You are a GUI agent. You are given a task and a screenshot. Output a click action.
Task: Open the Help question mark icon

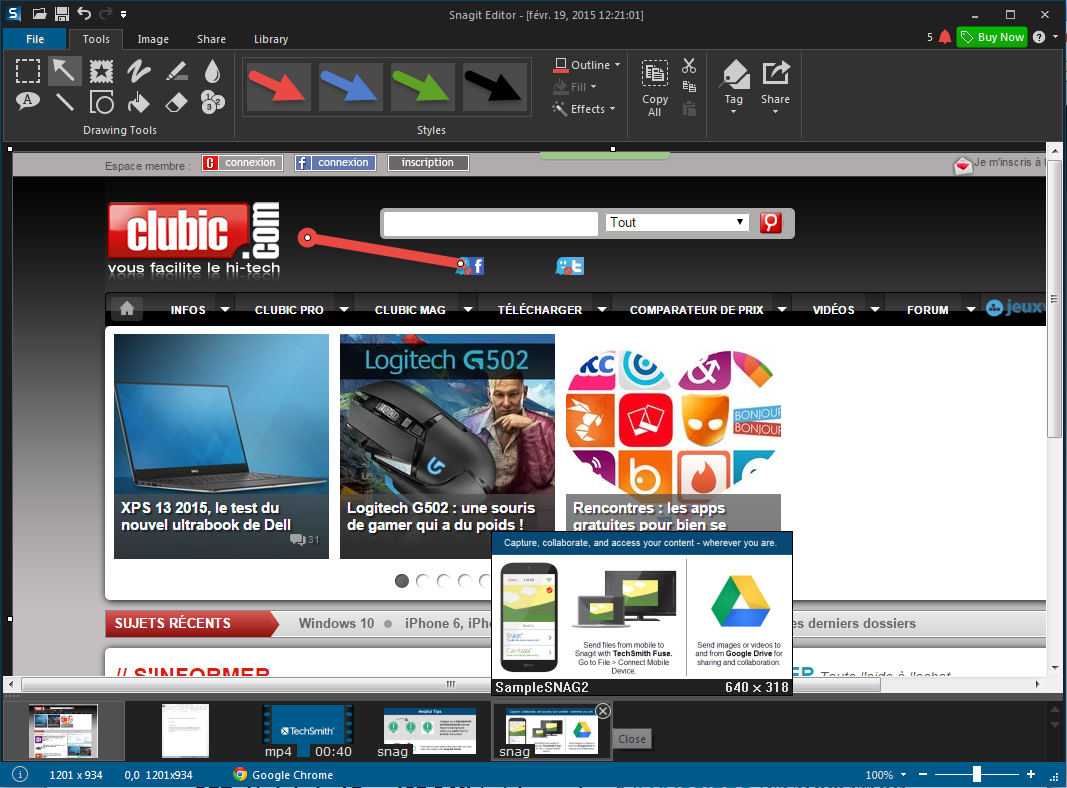[1038, 37]
